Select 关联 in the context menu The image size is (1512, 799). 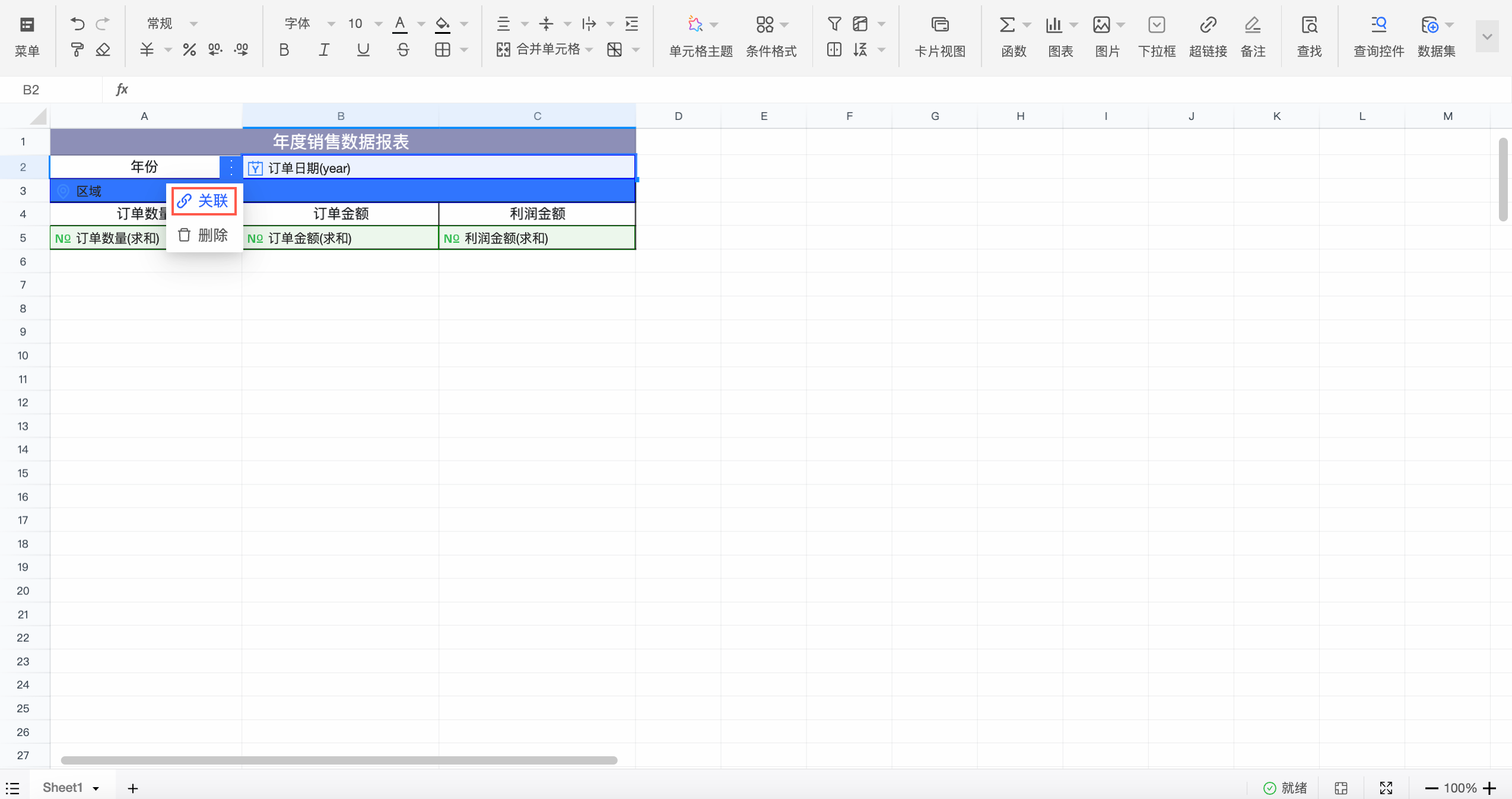point(204,201)
